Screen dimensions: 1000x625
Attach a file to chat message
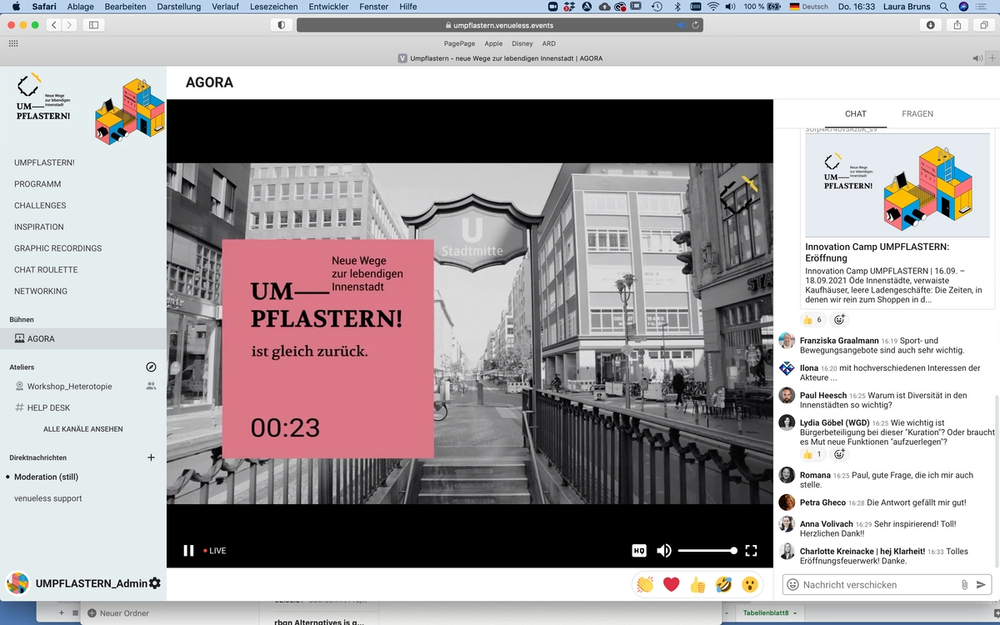(x=964, y=584)
